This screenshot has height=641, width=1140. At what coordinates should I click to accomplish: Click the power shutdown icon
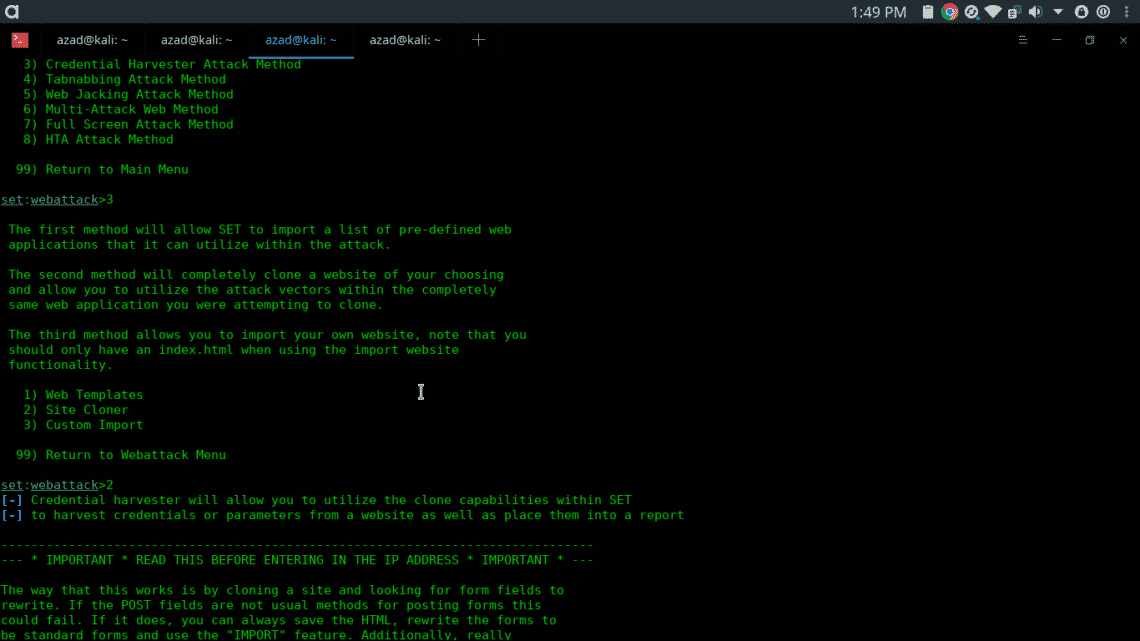[x=1103, y=12]
